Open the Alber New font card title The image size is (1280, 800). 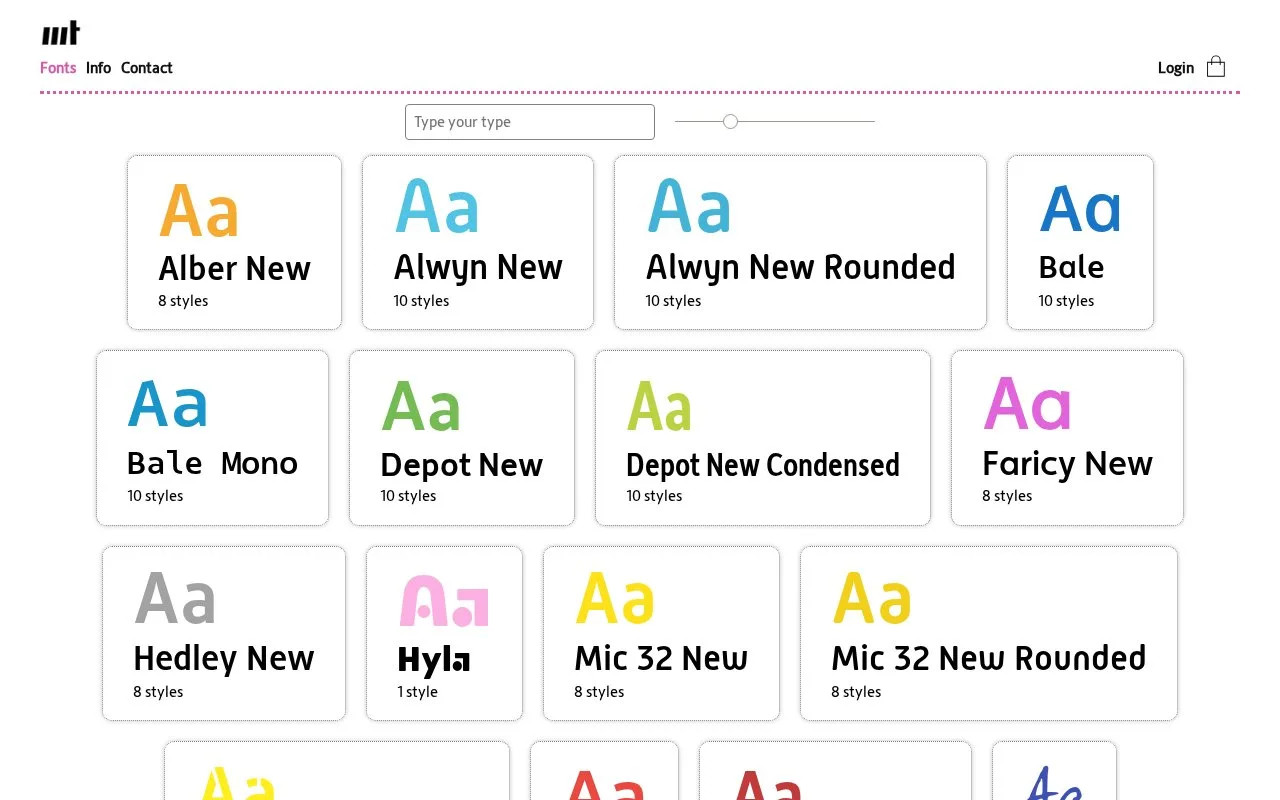[x=235, y=268]
